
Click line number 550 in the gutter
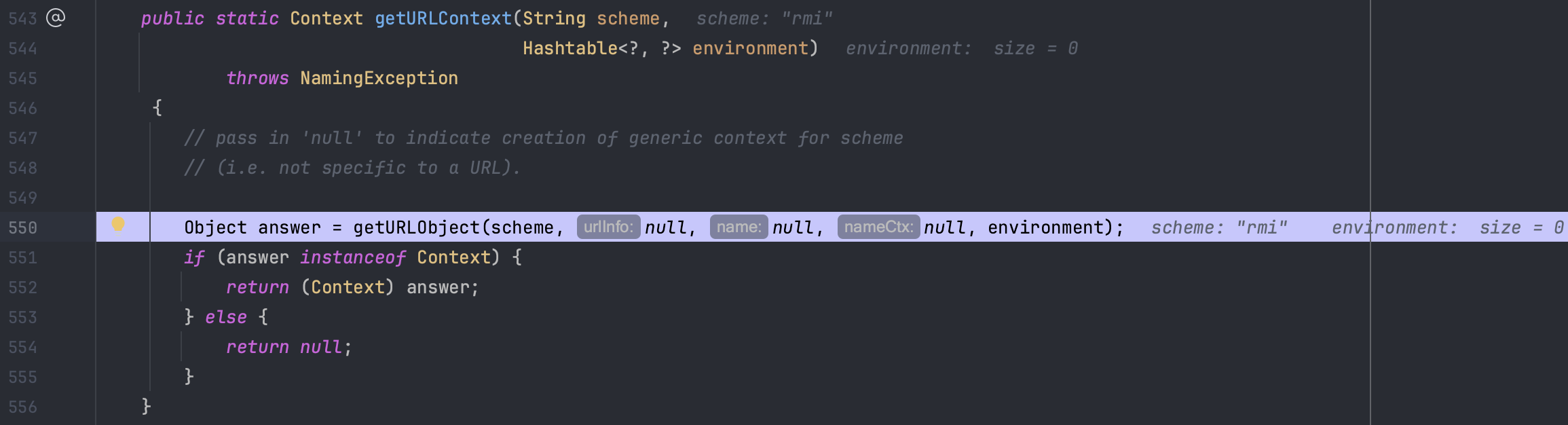point(22,227)
